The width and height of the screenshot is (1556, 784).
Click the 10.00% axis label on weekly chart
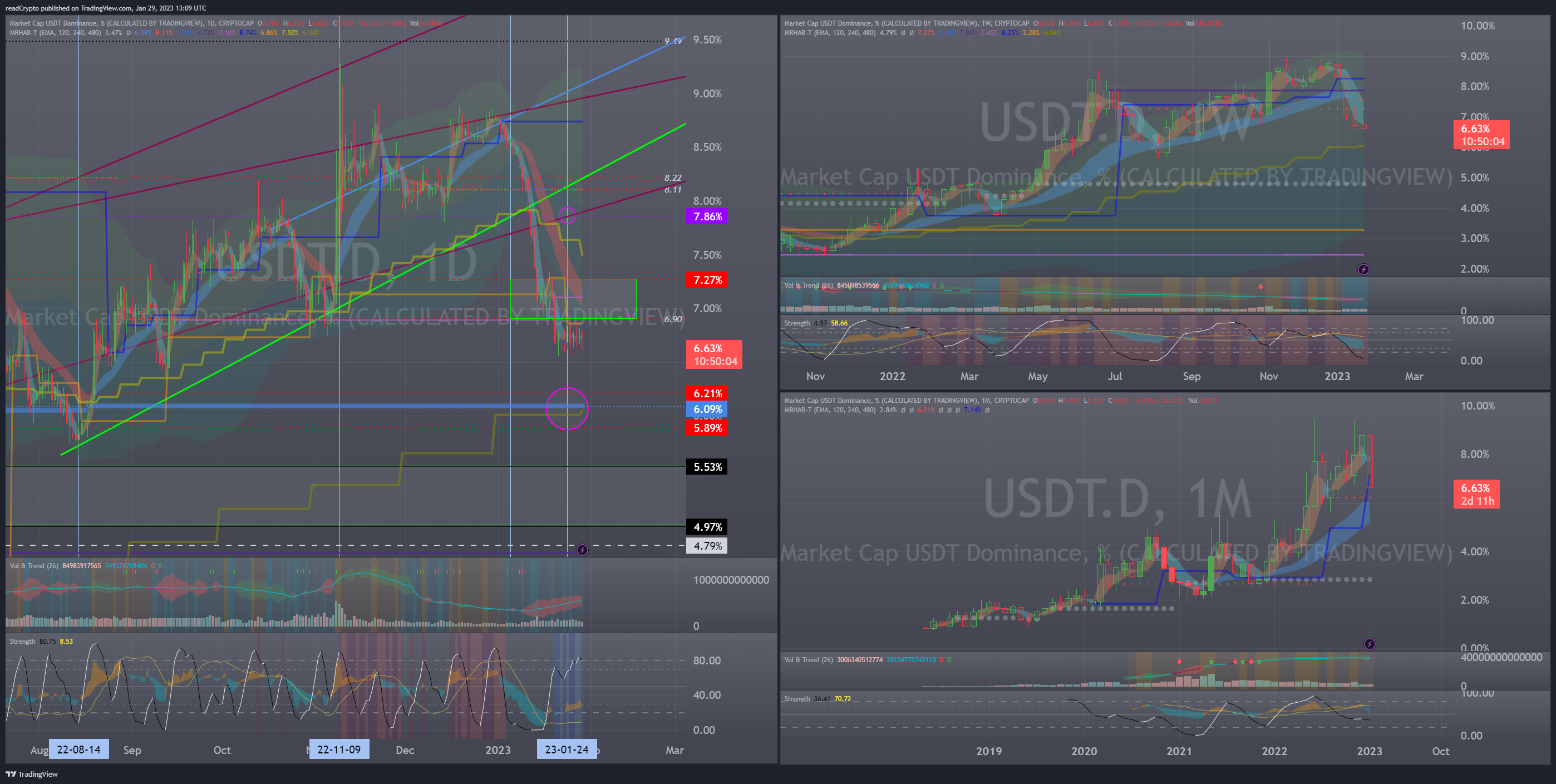pos(1478,26)
